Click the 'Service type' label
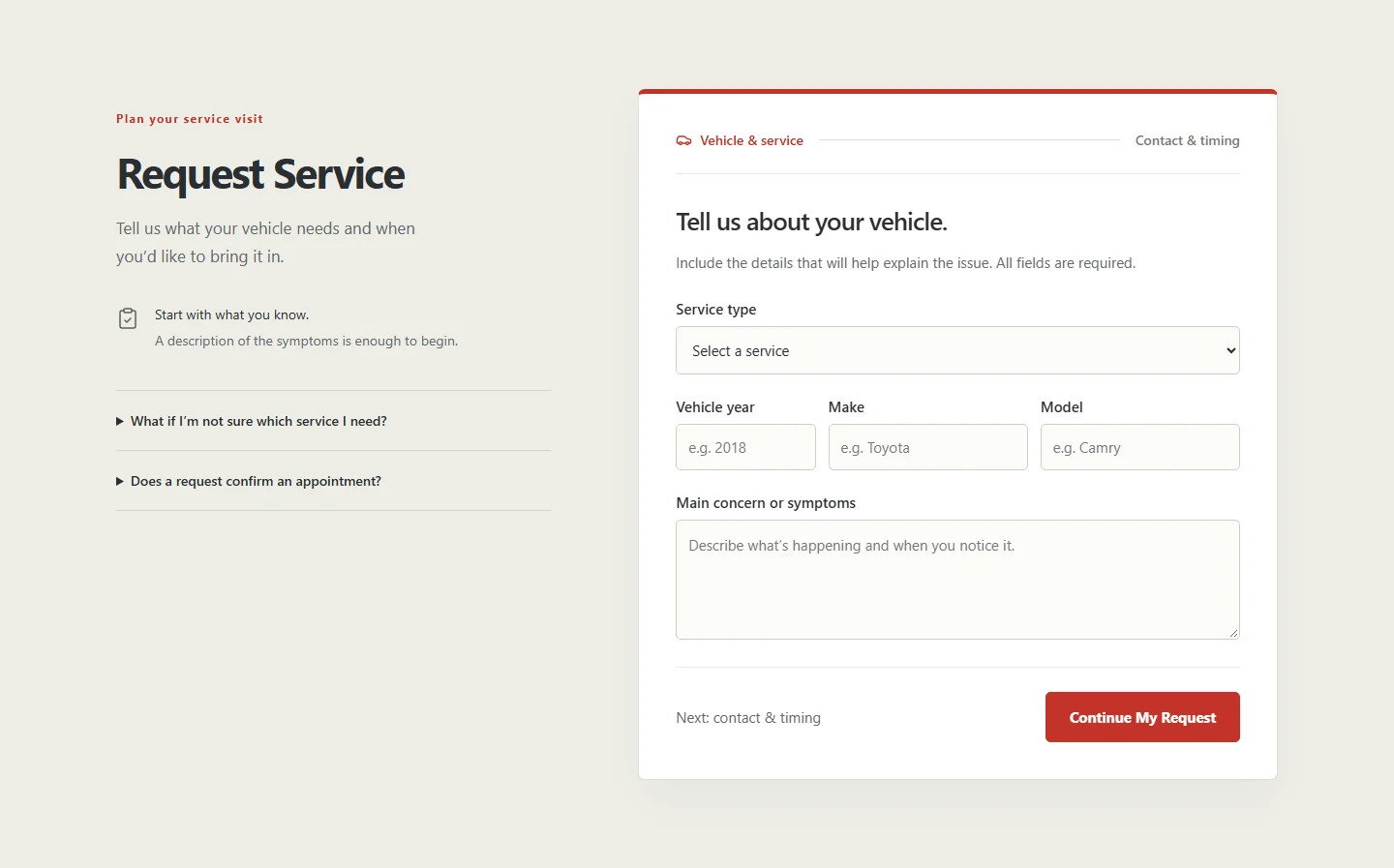The width and height of the screenshot is (1394, 868). coord(715,310)
